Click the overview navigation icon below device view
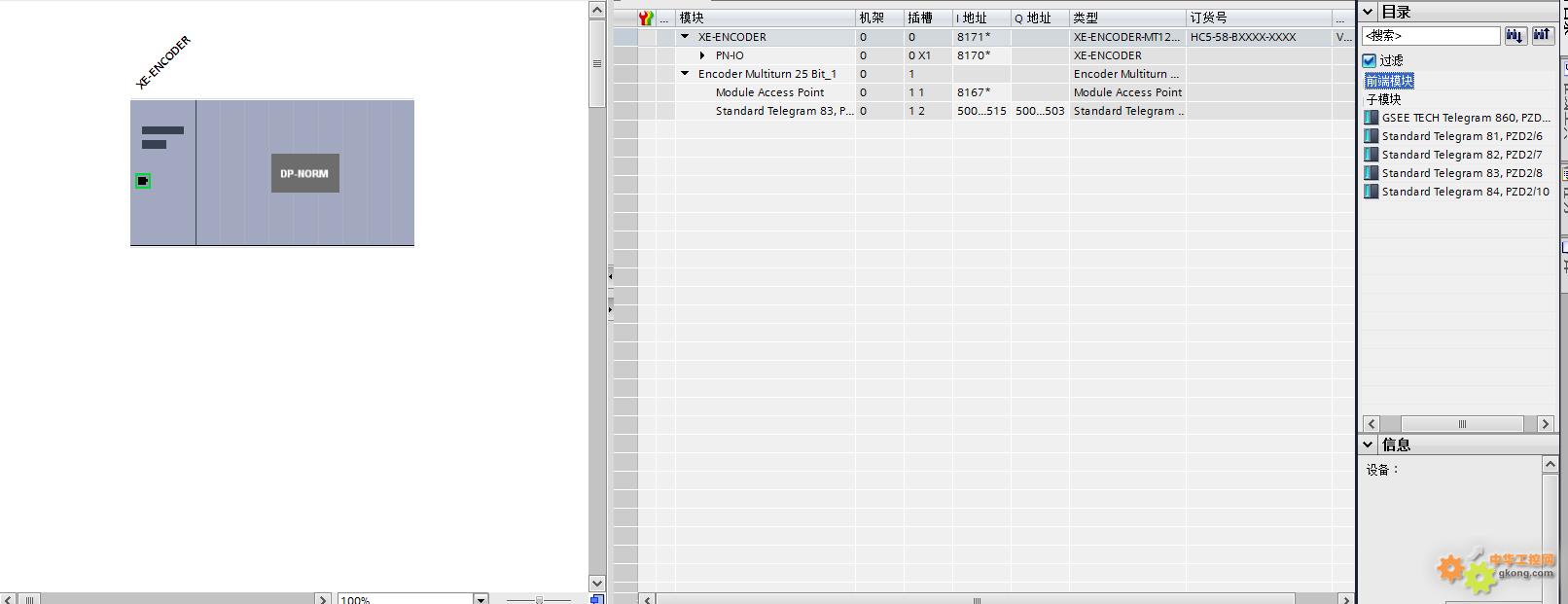 (597, 599)
